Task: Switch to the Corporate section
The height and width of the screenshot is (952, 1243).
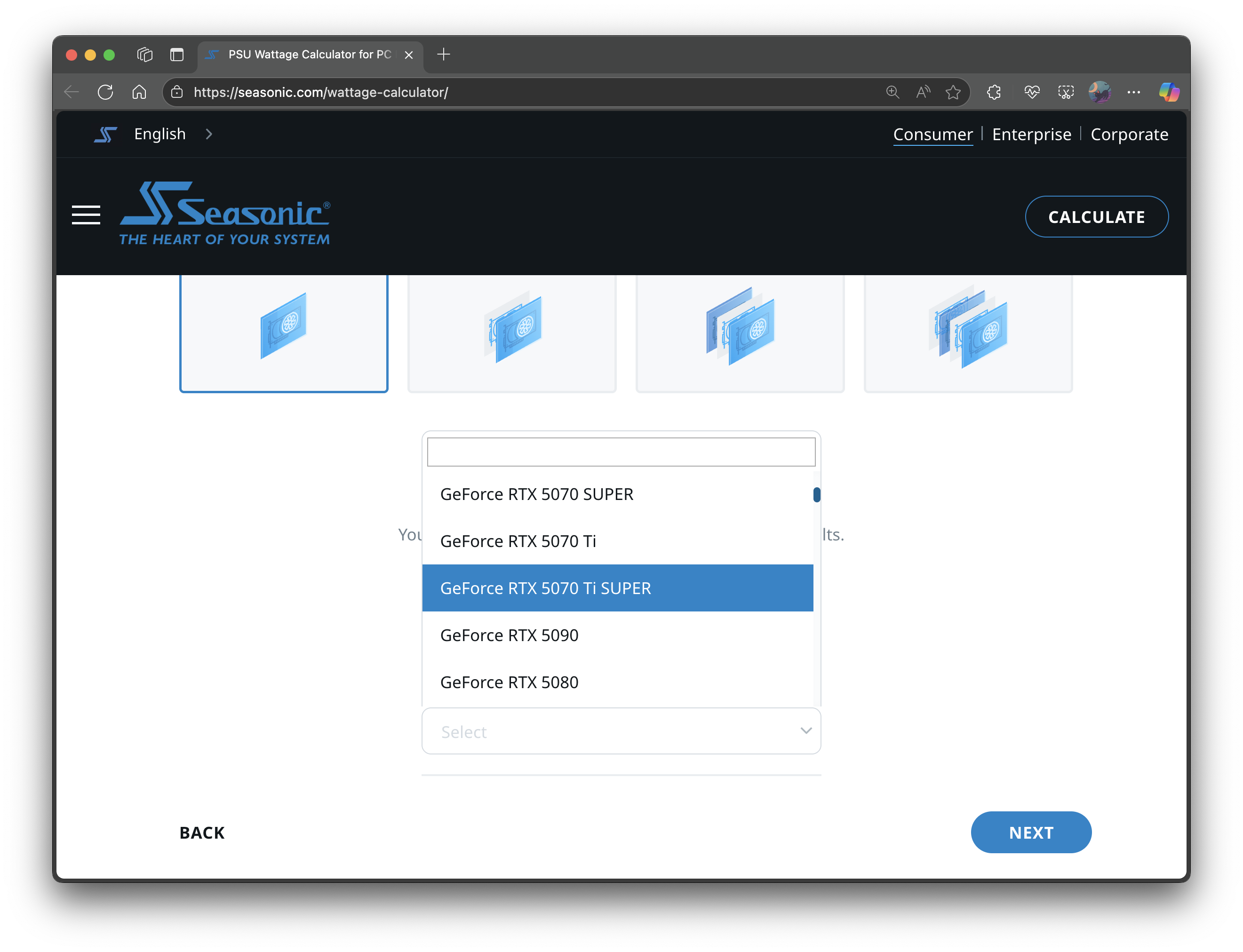Action: [x=1129, y=135]
